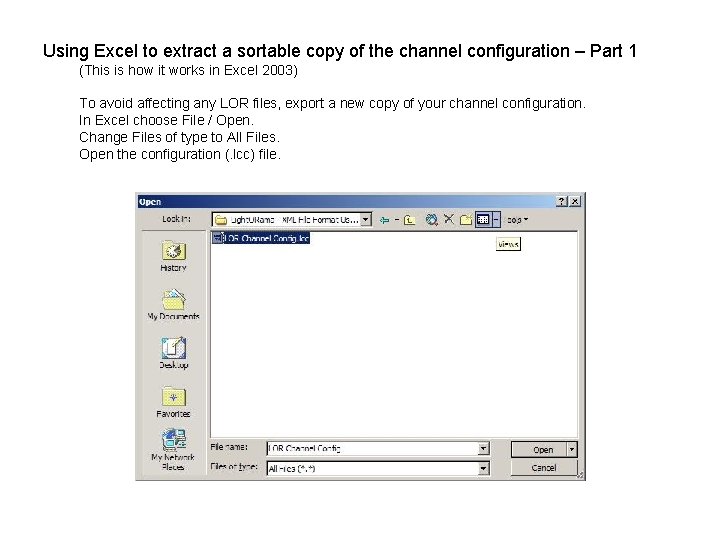Click the Search the Web icon
The height and width of the screenshot is (540, 720).
click(x=431, y=220)
